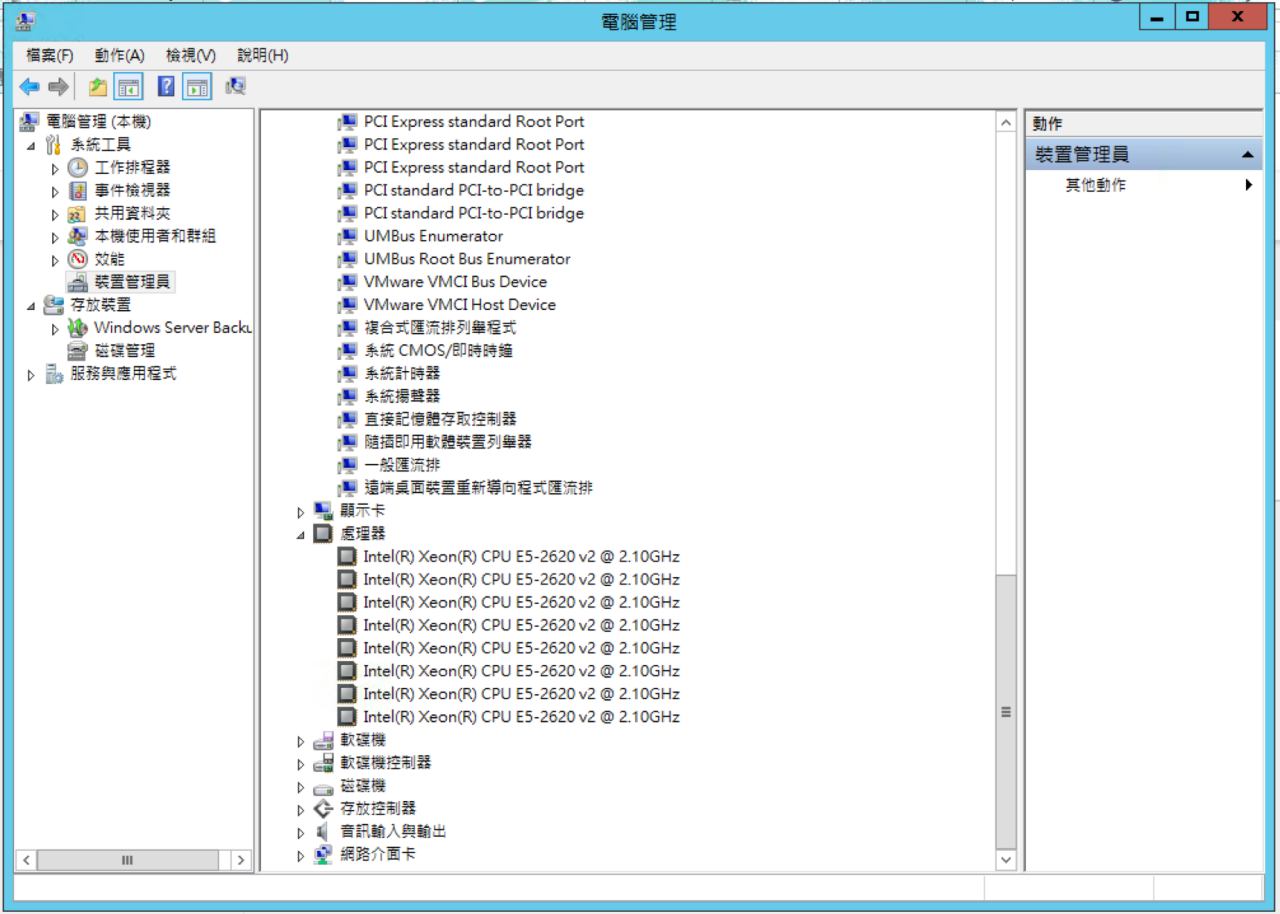Expand the 存放控制器 device category

[301, 810]
